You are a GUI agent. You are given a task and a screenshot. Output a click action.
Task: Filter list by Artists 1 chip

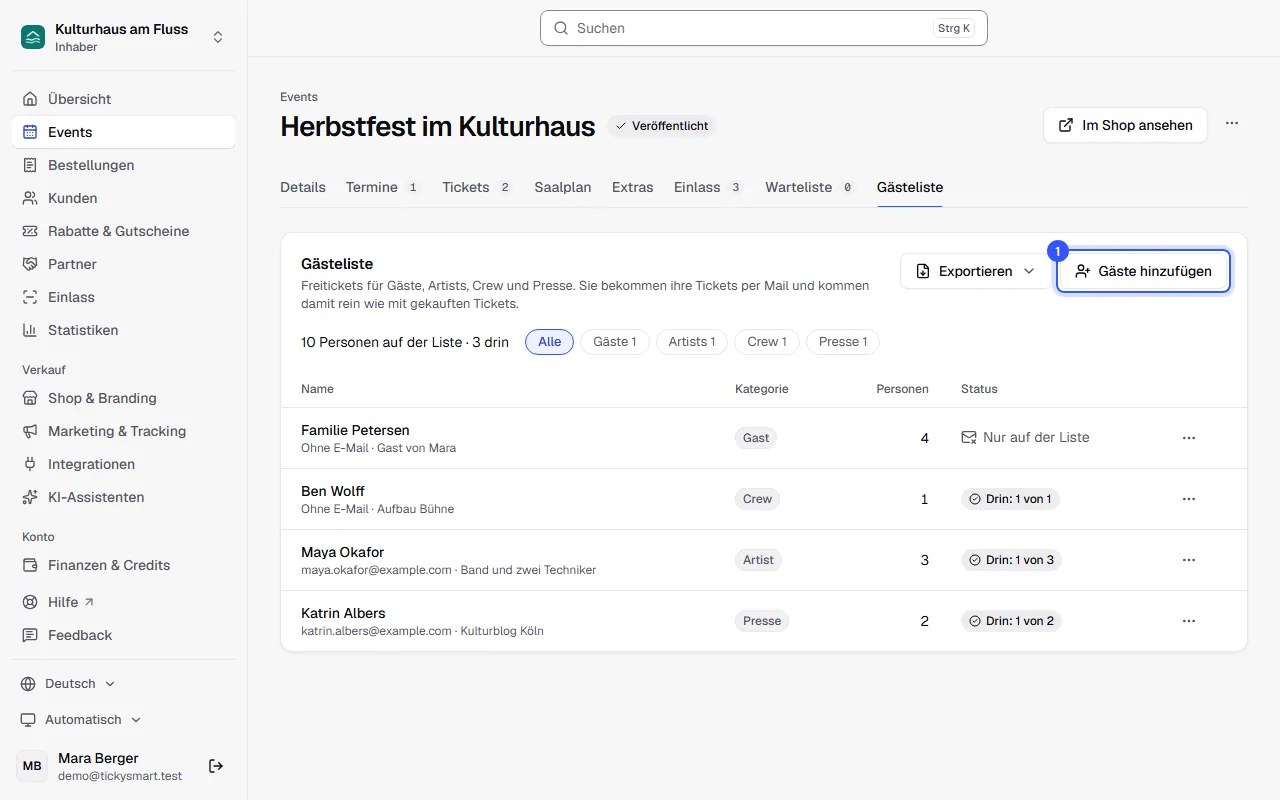pyautogui.click(x=692, y=342)
